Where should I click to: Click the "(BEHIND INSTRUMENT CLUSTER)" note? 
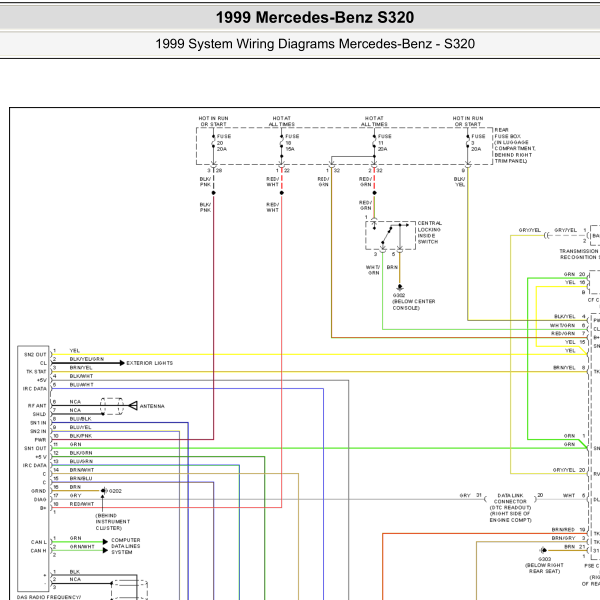(x=112, y=522)
